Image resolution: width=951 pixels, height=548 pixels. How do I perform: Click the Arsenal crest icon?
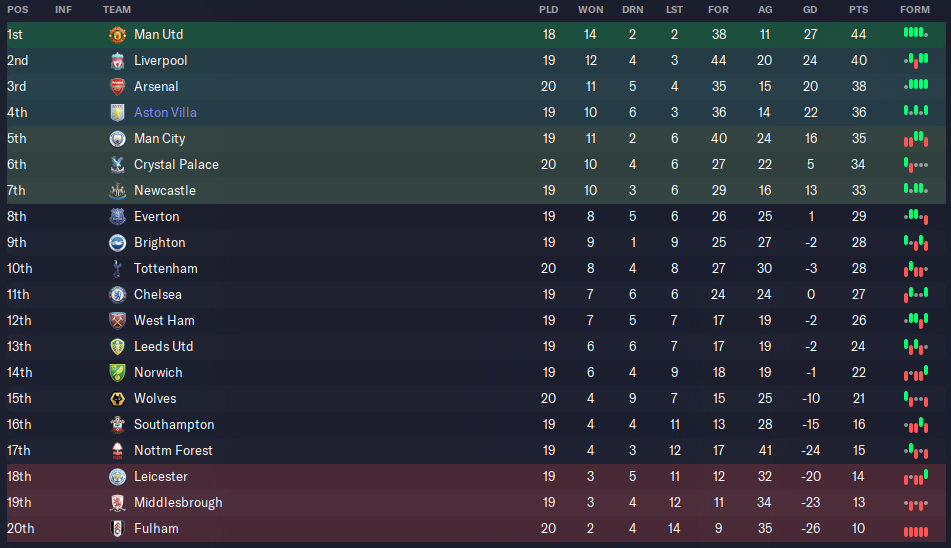click(x=117, y=87)
